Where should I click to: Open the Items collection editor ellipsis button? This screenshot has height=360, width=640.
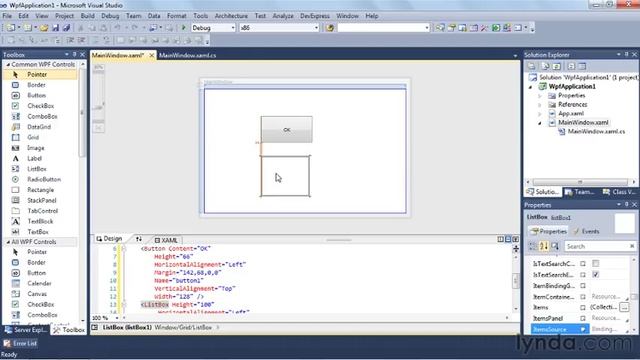point(624,307)
